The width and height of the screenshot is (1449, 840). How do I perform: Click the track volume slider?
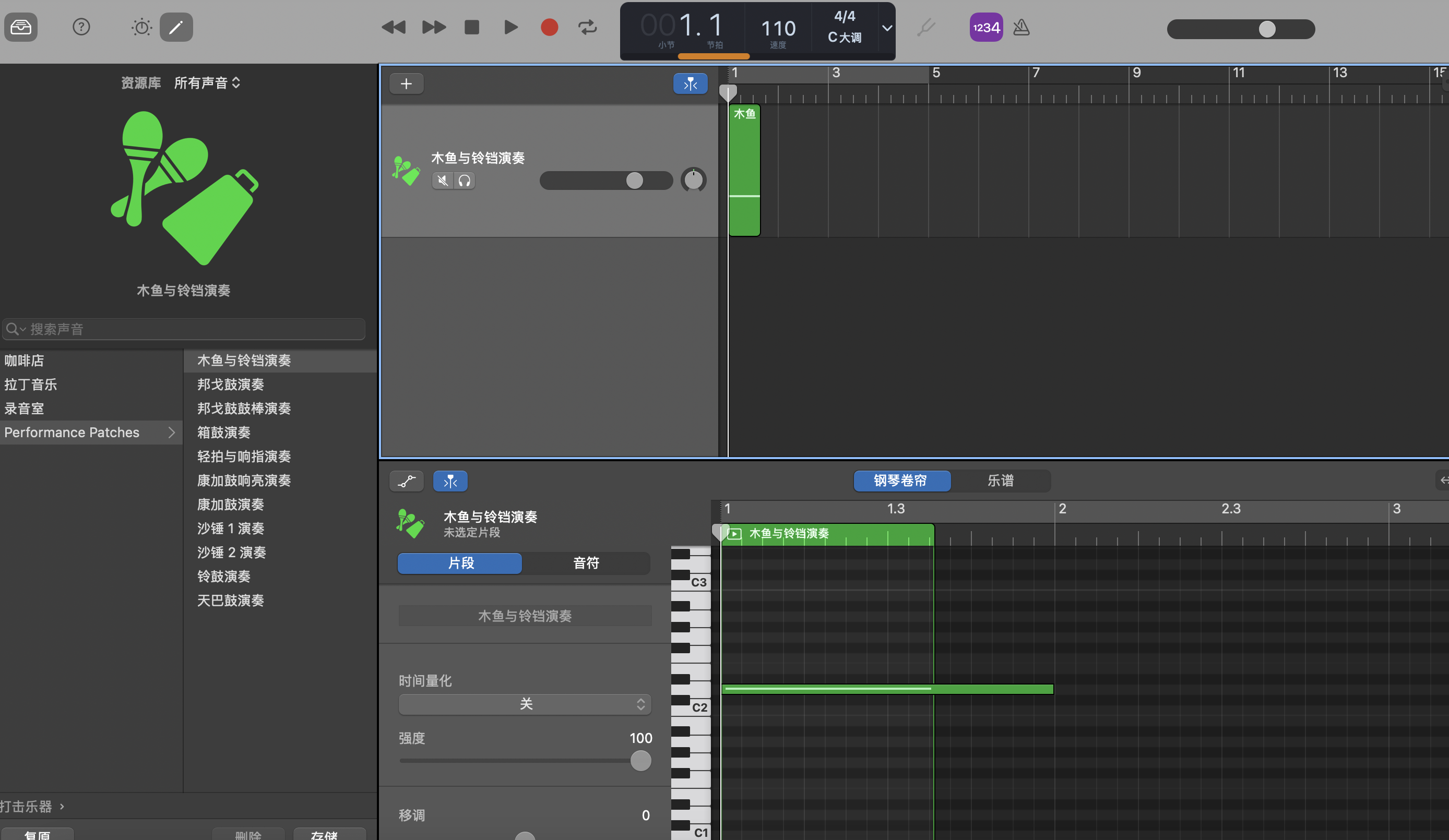point(606,181)
